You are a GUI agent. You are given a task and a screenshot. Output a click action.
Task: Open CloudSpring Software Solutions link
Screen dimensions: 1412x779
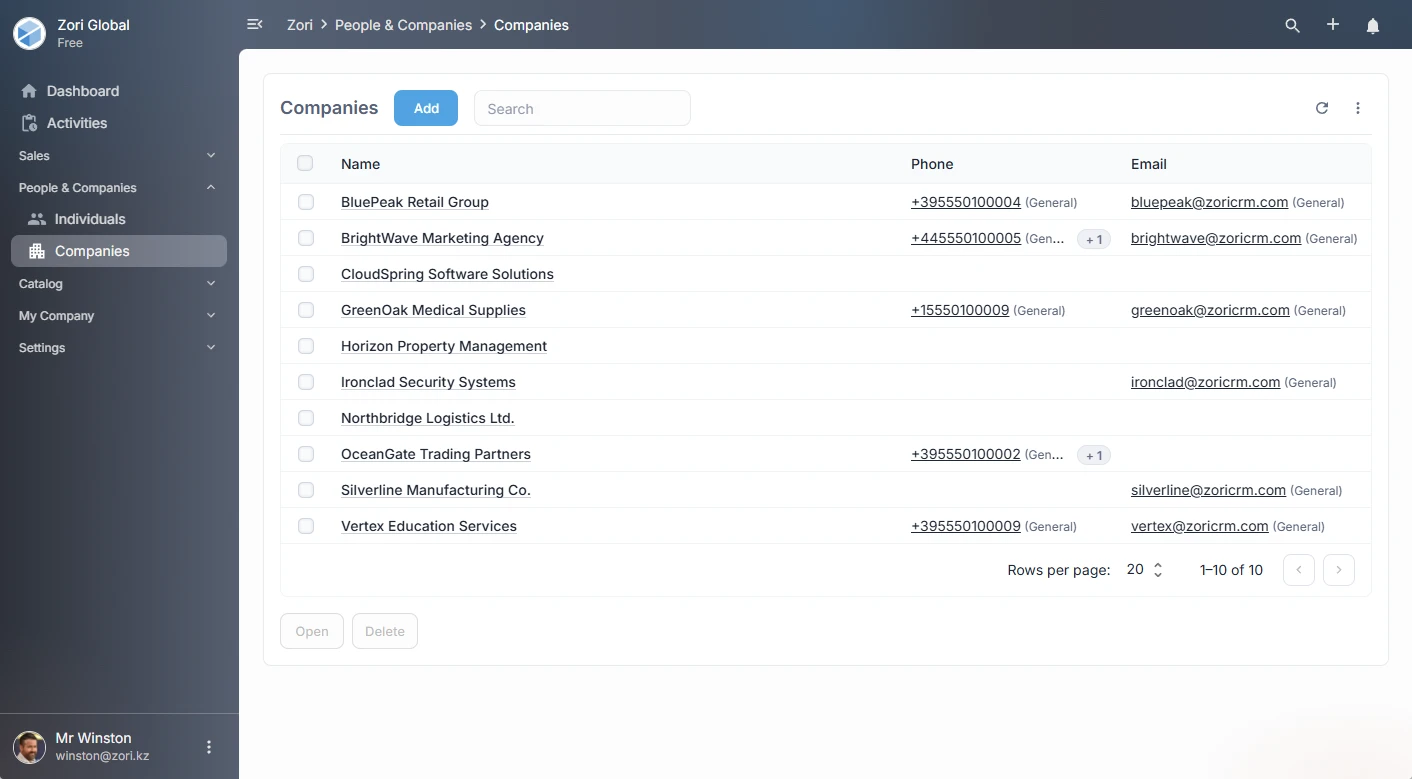[x=447, y=274]
